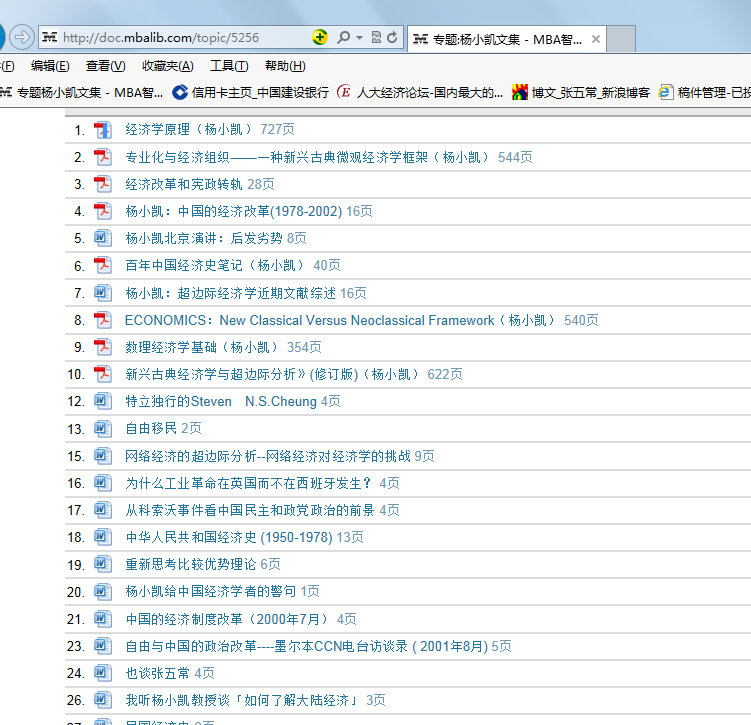751x725 pixels.
Task: Click Word icon beside 杨小凯给中国经济学者的警句
Action: pyautogui.click(x=102, y=591)
